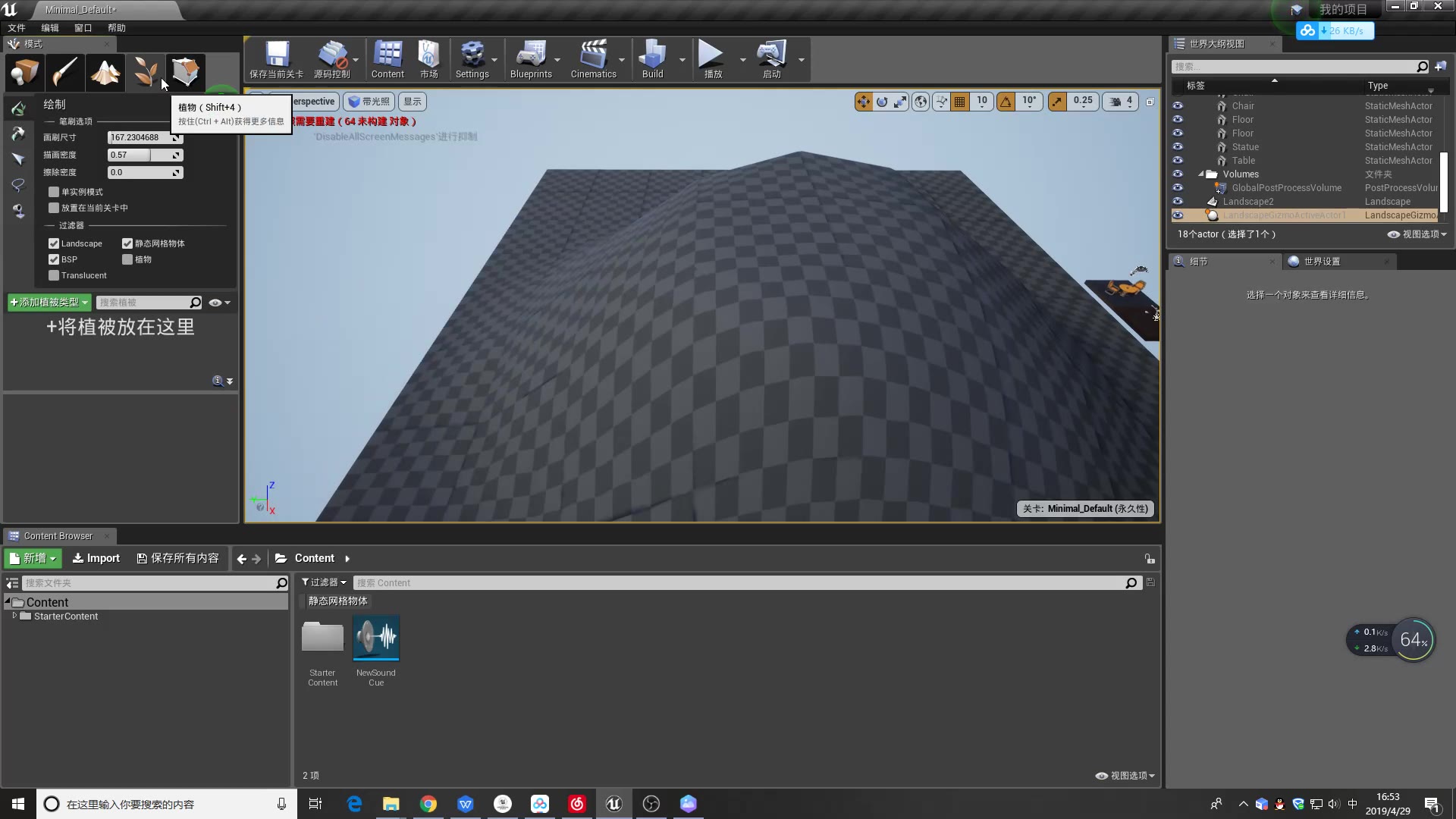This screenshot has width=1456, height=819.
Task: Switch to the Paint mode (brush icon)
Action: 64,72
